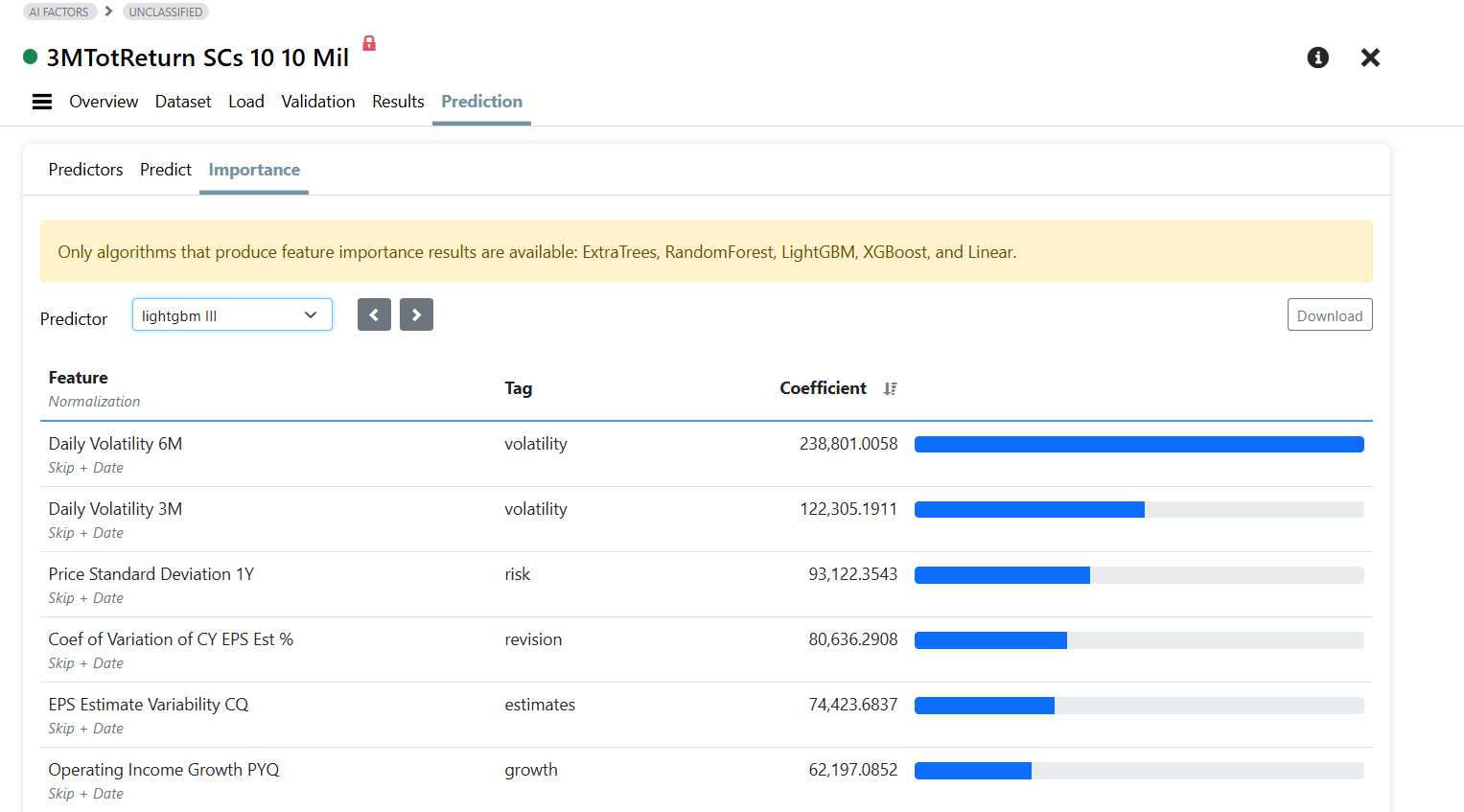The width and height of the screenshot is (1464, 812).
Task: Click the Download button
Action: (1330, 314)
